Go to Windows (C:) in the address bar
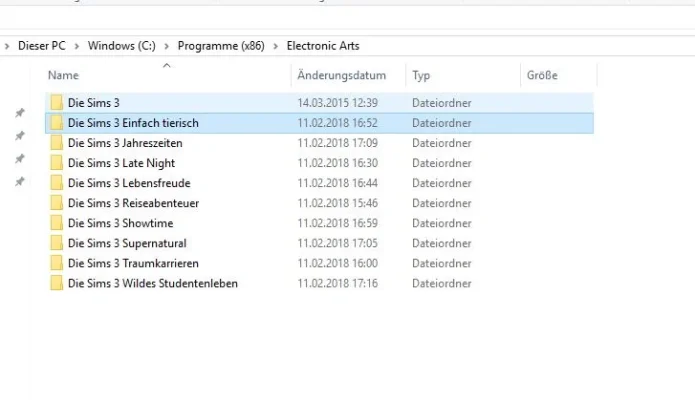 [122, 46]
